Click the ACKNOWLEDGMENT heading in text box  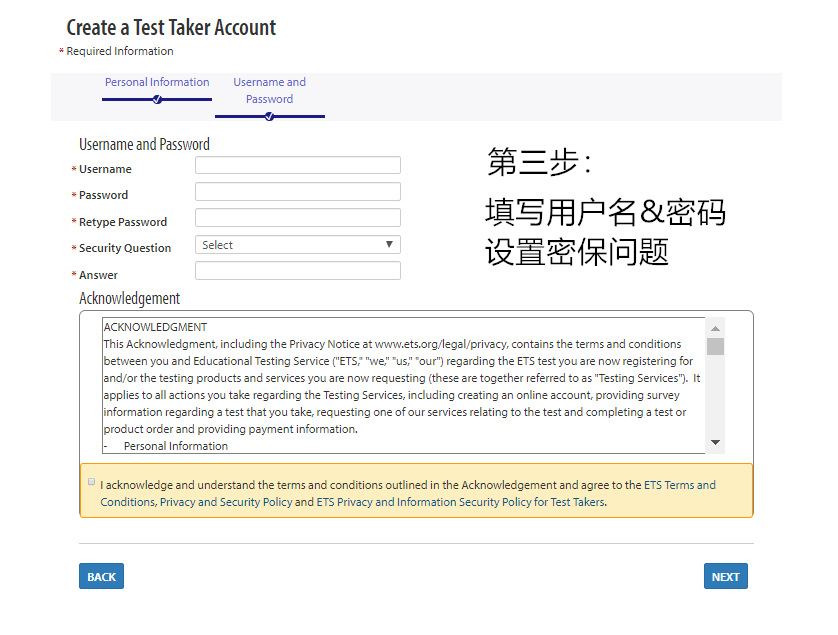156,327
